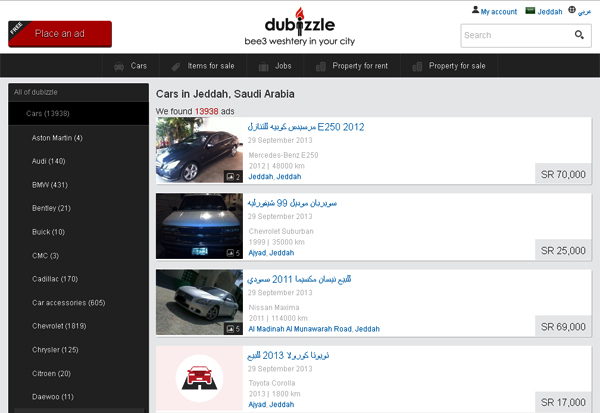Open the Jobs menu item
Viewport: 600px width, 413px height.
(275, 66)
